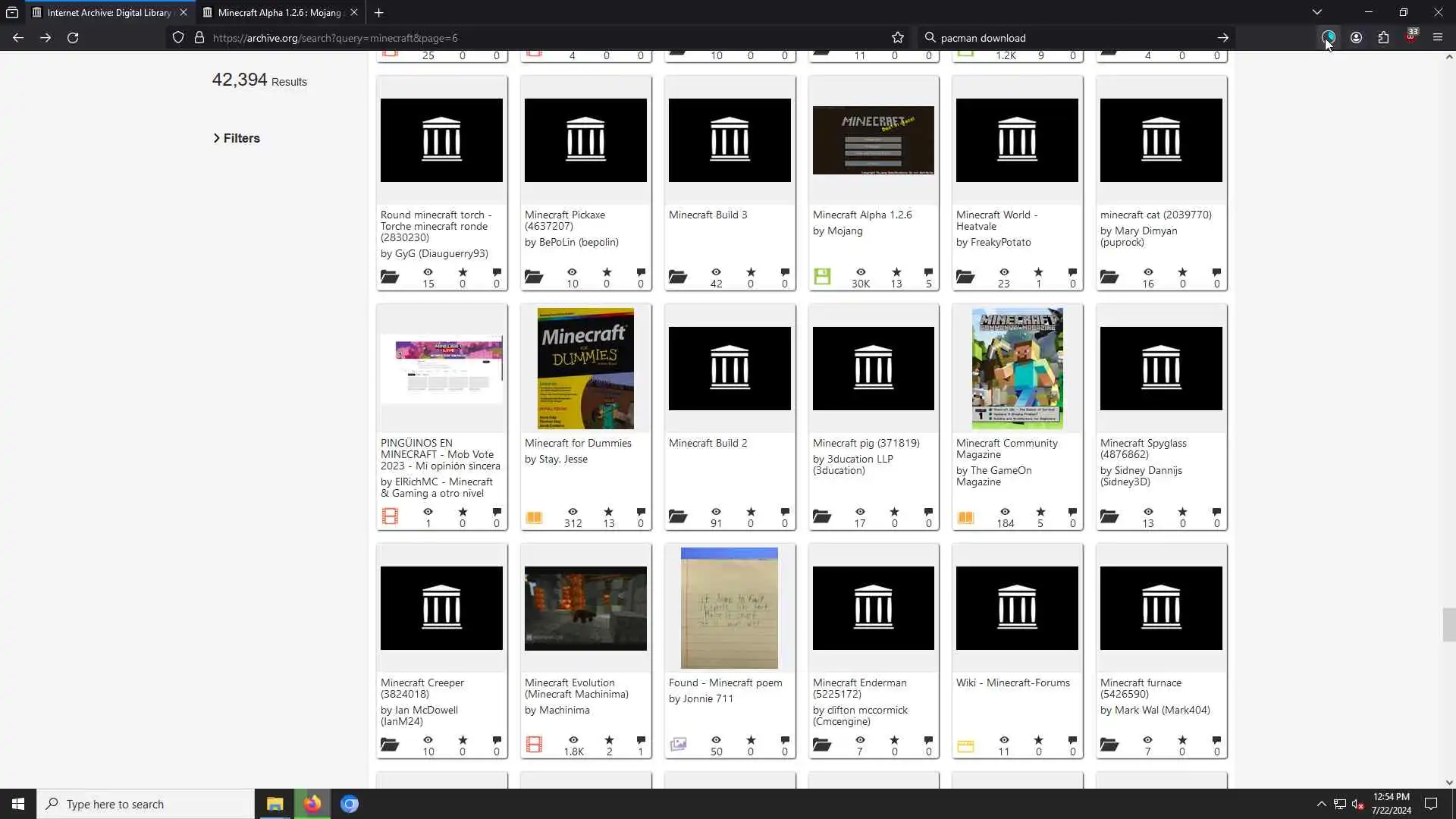Expand the Filters section
Screen dimensions: 1456x819
(237, 138)
